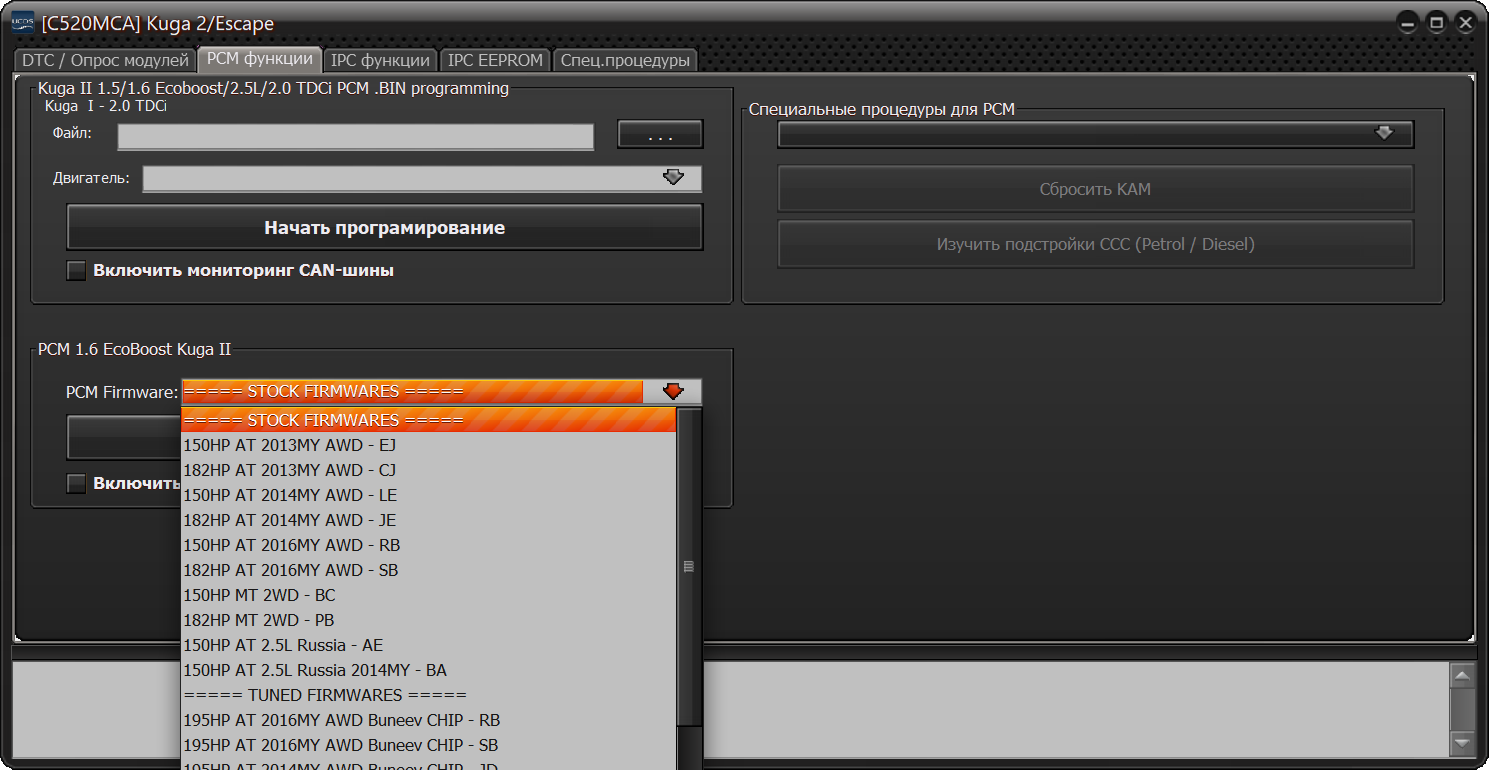Maximize the Kuga 2/Escape window

pos(1436,23)
